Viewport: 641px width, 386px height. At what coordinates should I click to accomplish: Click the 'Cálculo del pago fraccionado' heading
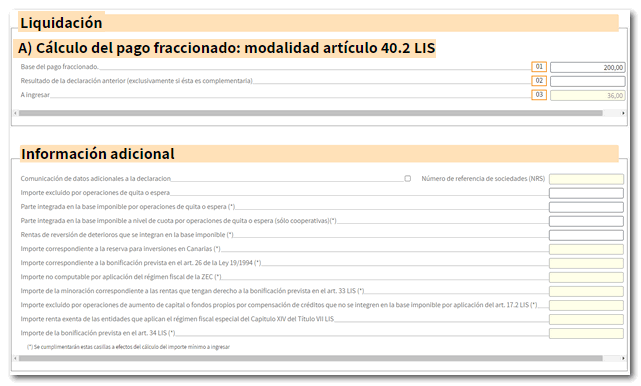pos(227,48)
